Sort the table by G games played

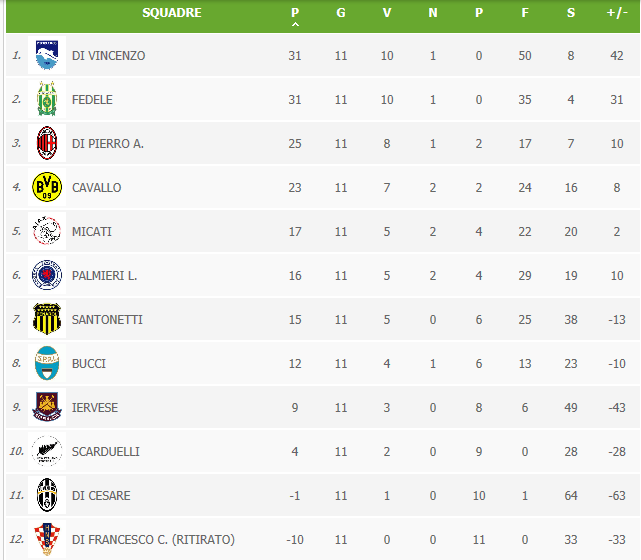tap(341, 13)
